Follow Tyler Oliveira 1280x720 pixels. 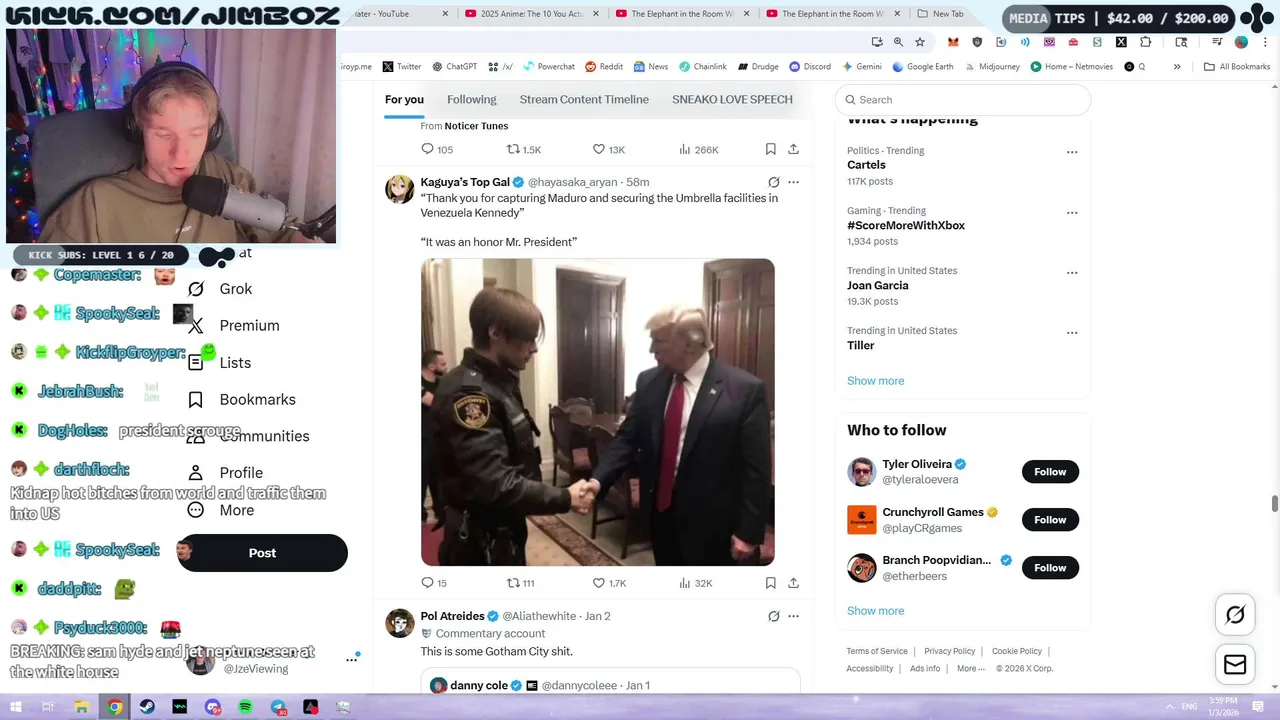click(1050, 472)
